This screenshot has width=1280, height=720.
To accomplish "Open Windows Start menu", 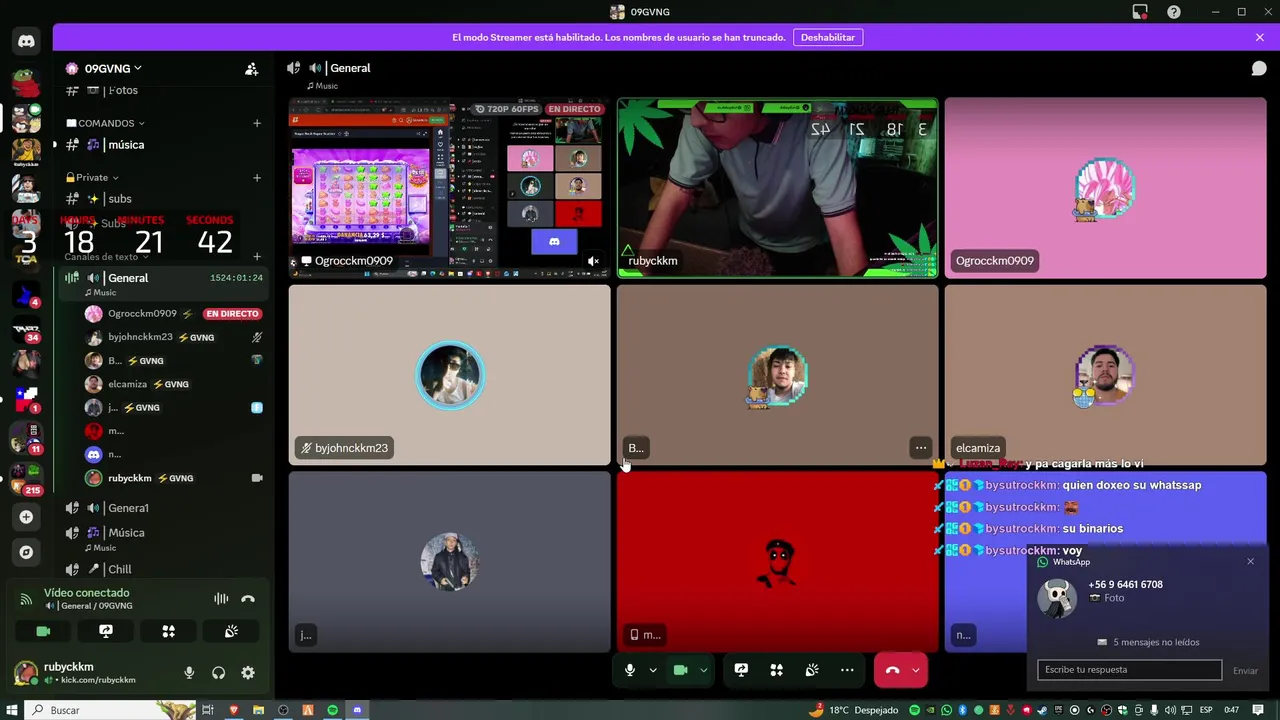I will [x=11, y=710].
